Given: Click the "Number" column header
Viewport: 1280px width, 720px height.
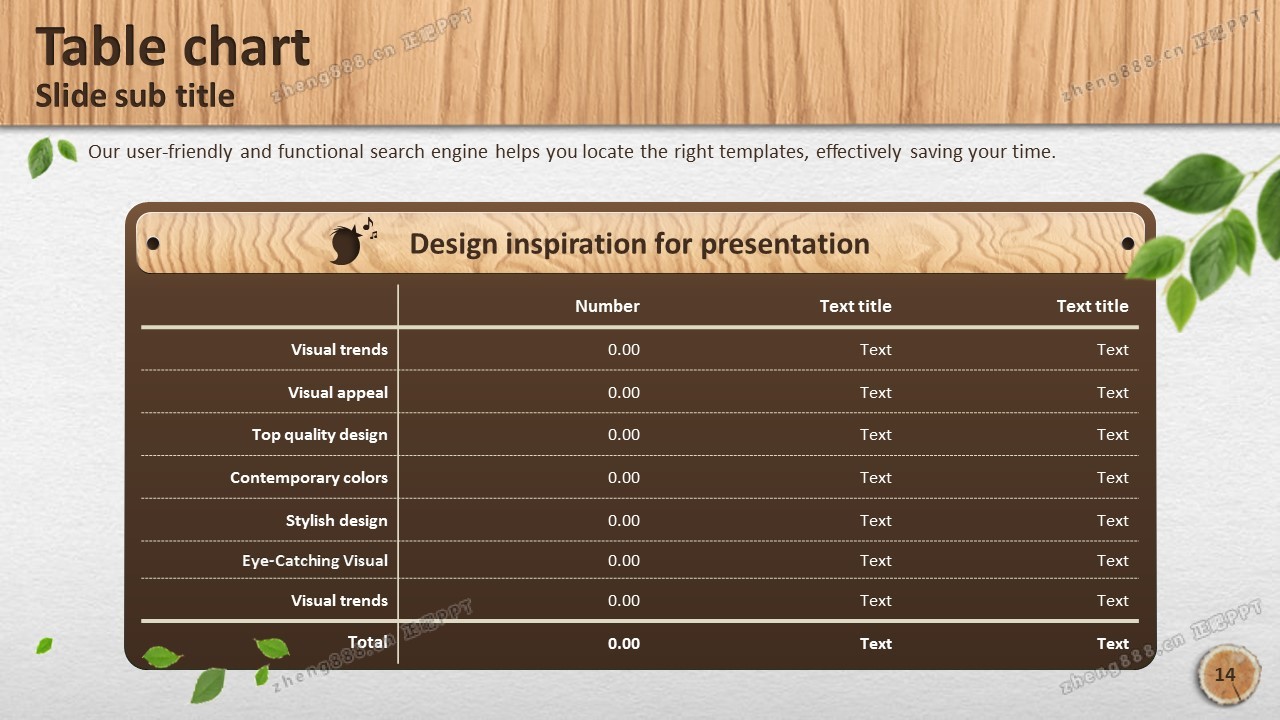Looking at the screenshot, I should click(606, 306).
